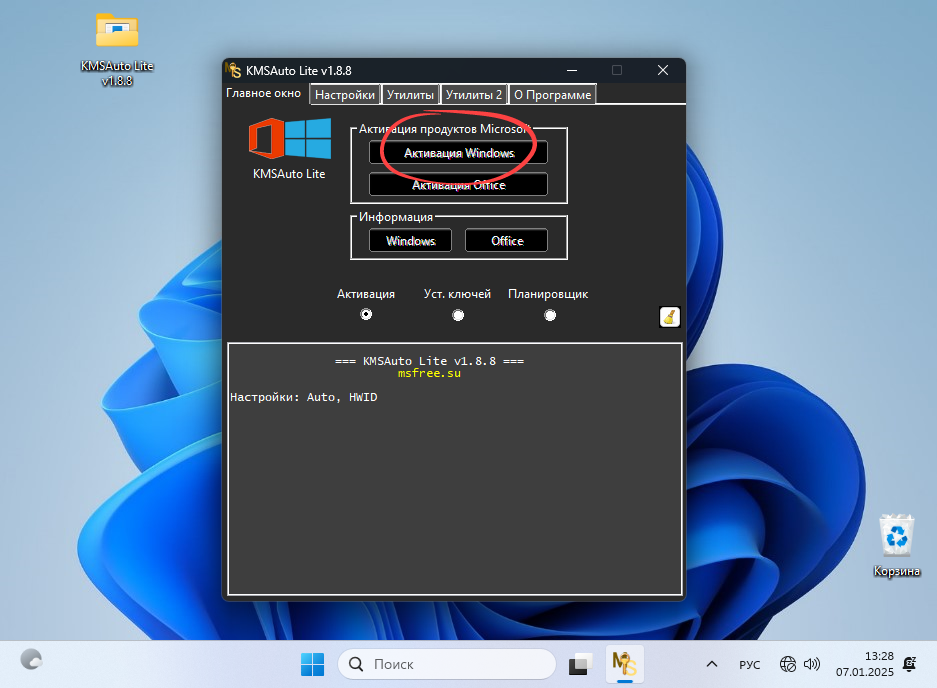Select the KMSAuto icon on the taskbar

click(623, 663)
